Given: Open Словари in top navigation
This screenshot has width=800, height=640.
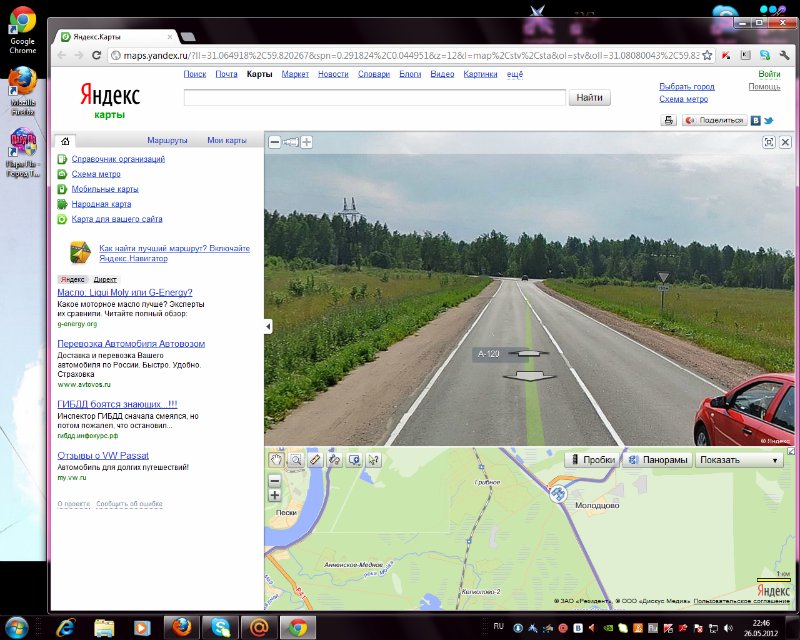Looking at the screenshot, I should click(x=373, y=74).
